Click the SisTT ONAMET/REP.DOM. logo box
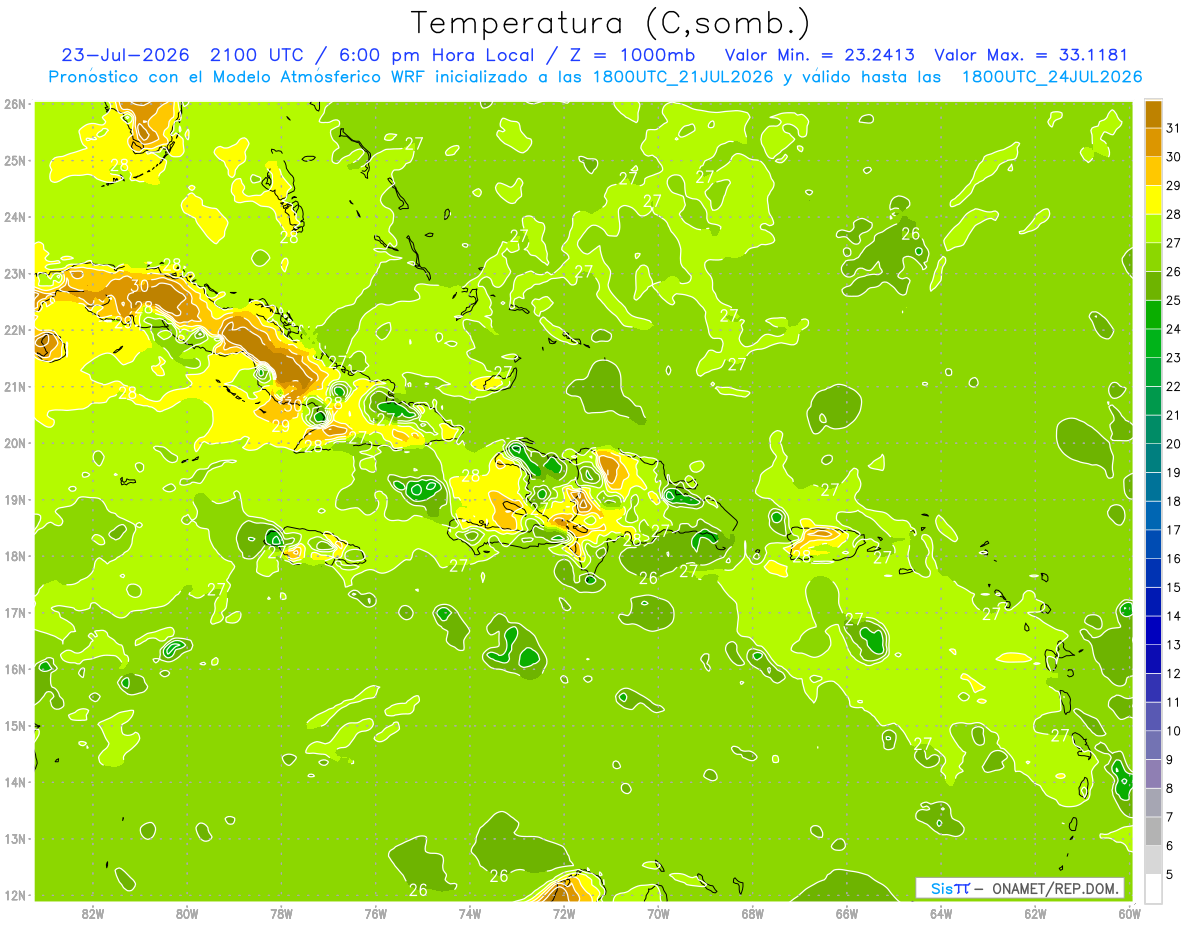The width and height of the screenshot is (1200, 927). pos(1020,888)
